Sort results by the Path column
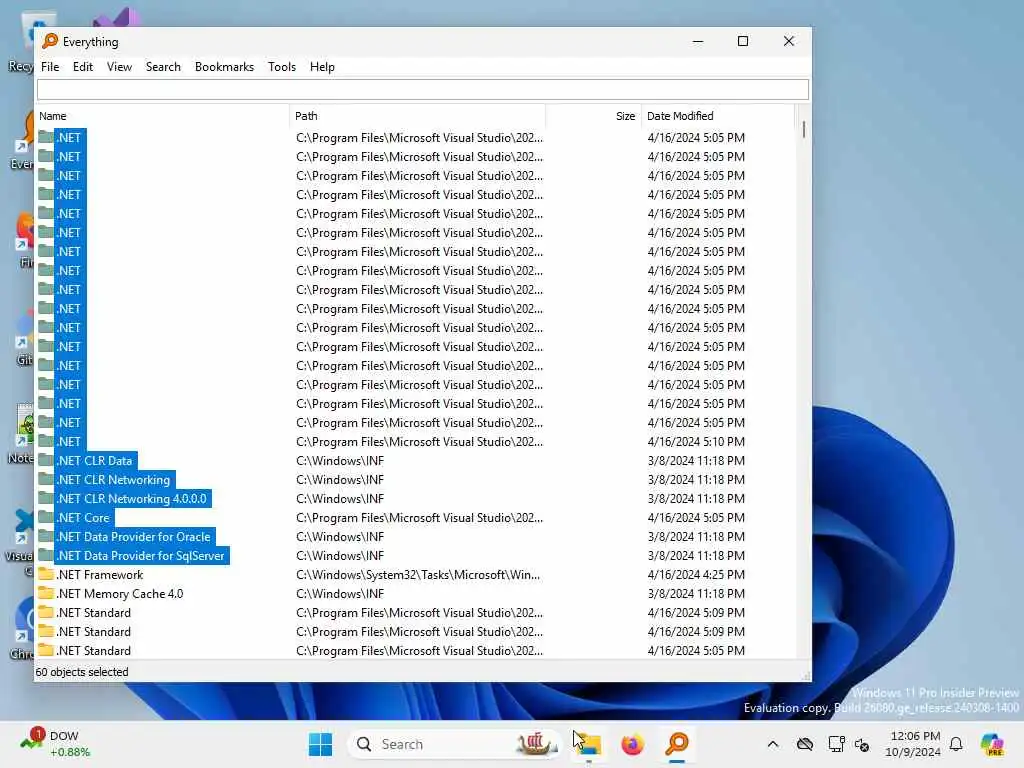This screenshot has height=768, width=1024. pyautogui.click(x=417, y=116)
